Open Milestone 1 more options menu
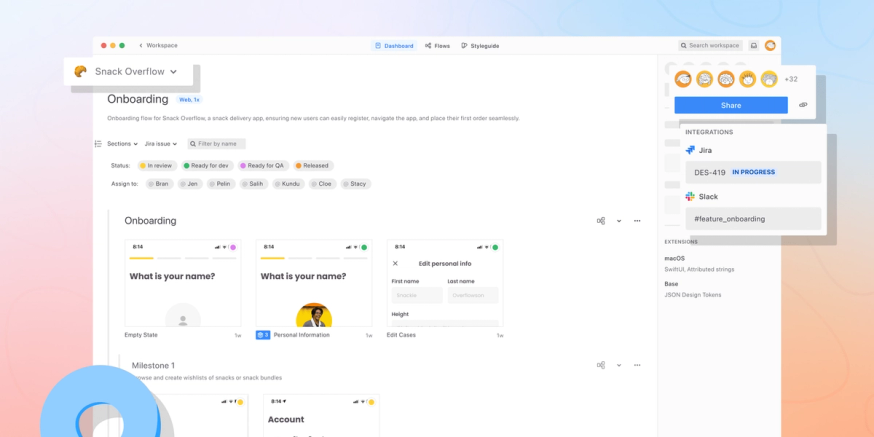Image resolution: width=874 pixels, height=437 pixels. 637,366
